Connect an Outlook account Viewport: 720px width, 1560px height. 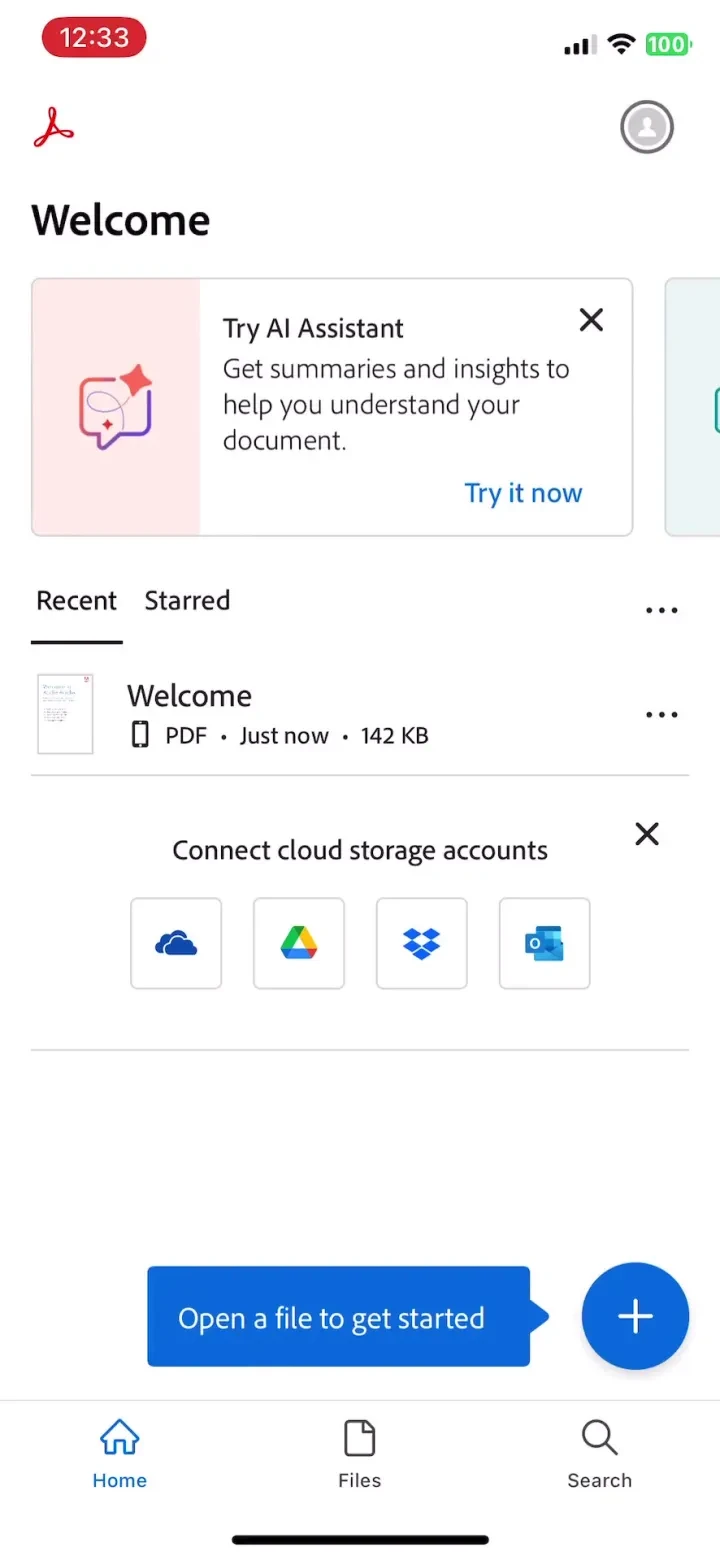(545, 943)
